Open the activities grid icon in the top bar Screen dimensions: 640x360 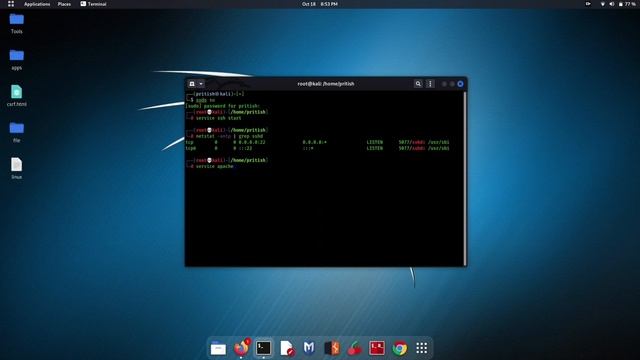click(11, 4)
